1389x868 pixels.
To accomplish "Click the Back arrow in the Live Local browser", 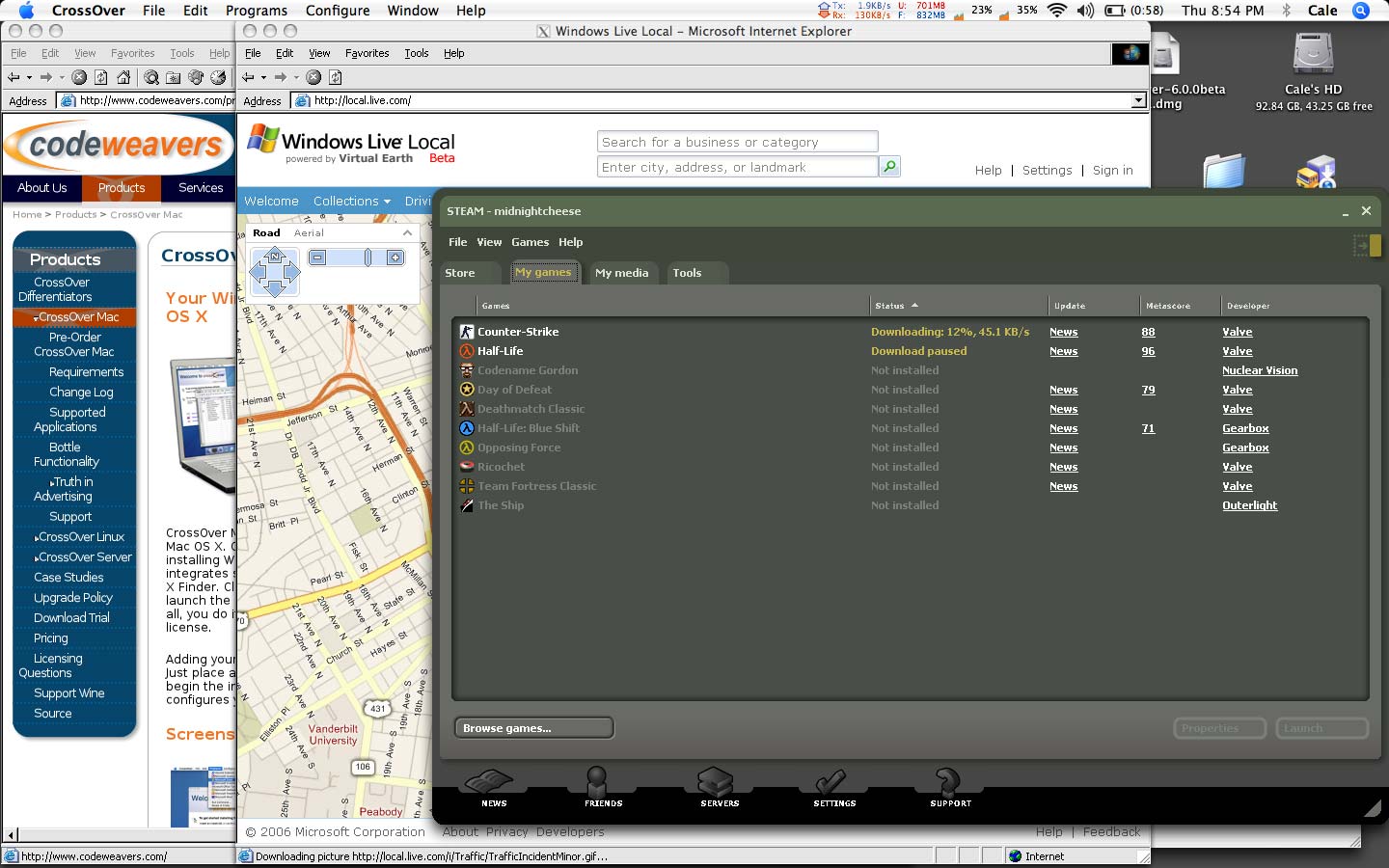I will 249,77.
